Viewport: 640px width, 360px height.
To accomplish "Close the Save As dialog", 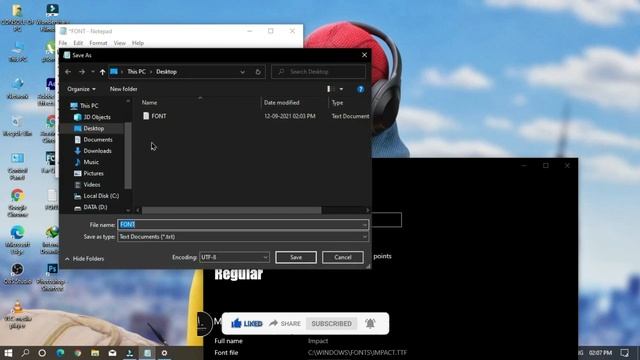I will (364, 55).
